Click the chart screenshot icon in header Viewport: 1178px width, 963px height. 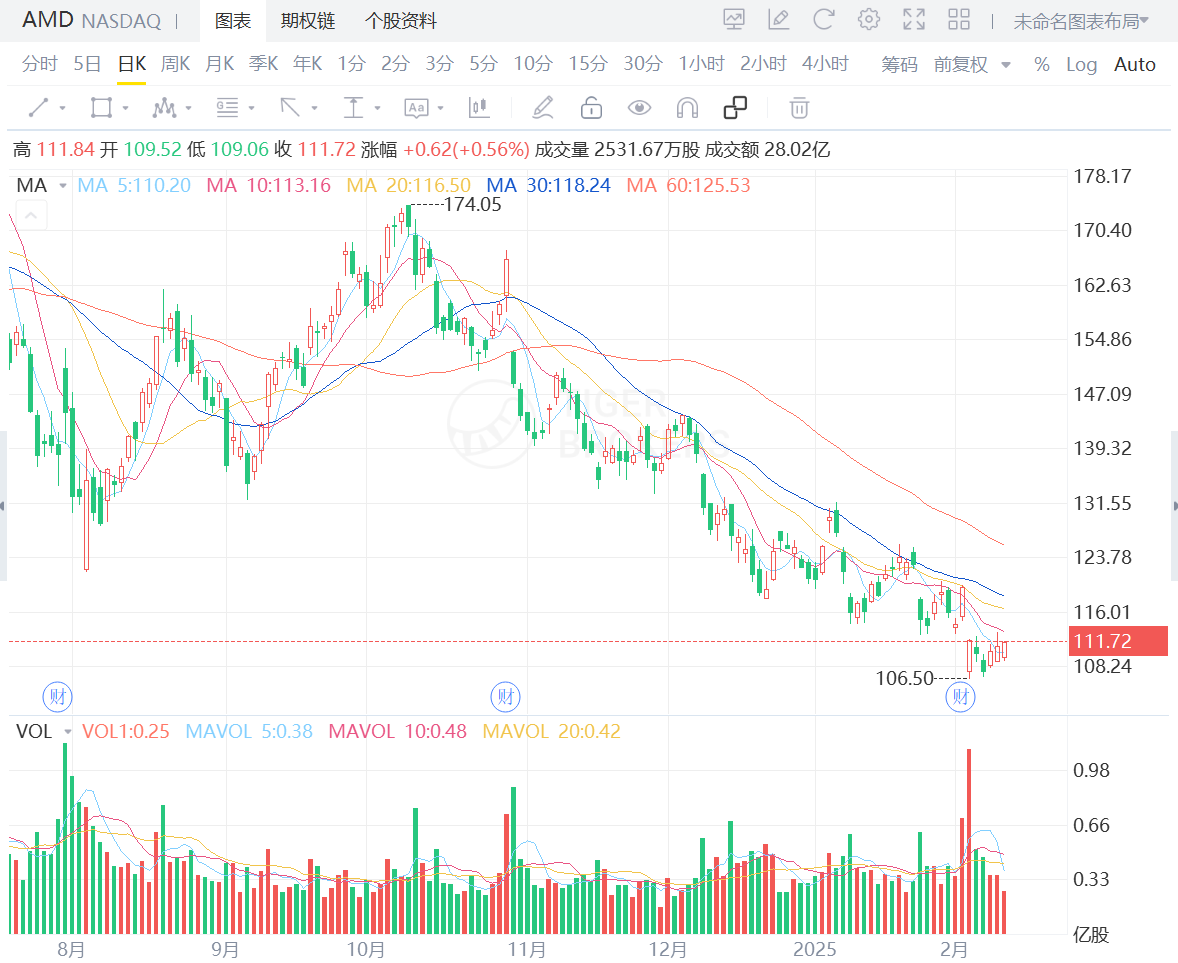(734, 20)
